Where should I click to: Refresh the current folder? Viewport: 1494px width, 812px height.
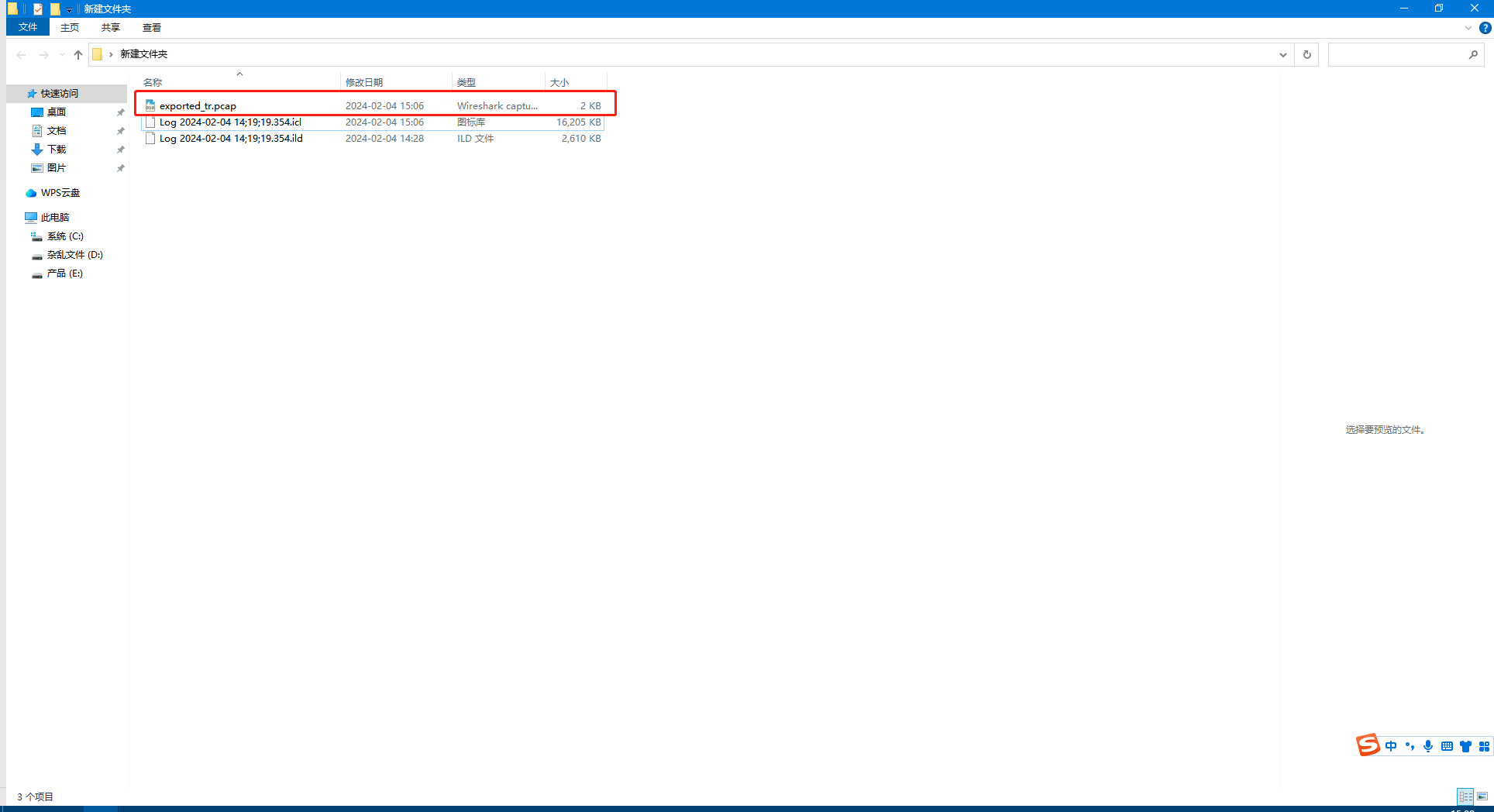click(x=1307, y=54)
